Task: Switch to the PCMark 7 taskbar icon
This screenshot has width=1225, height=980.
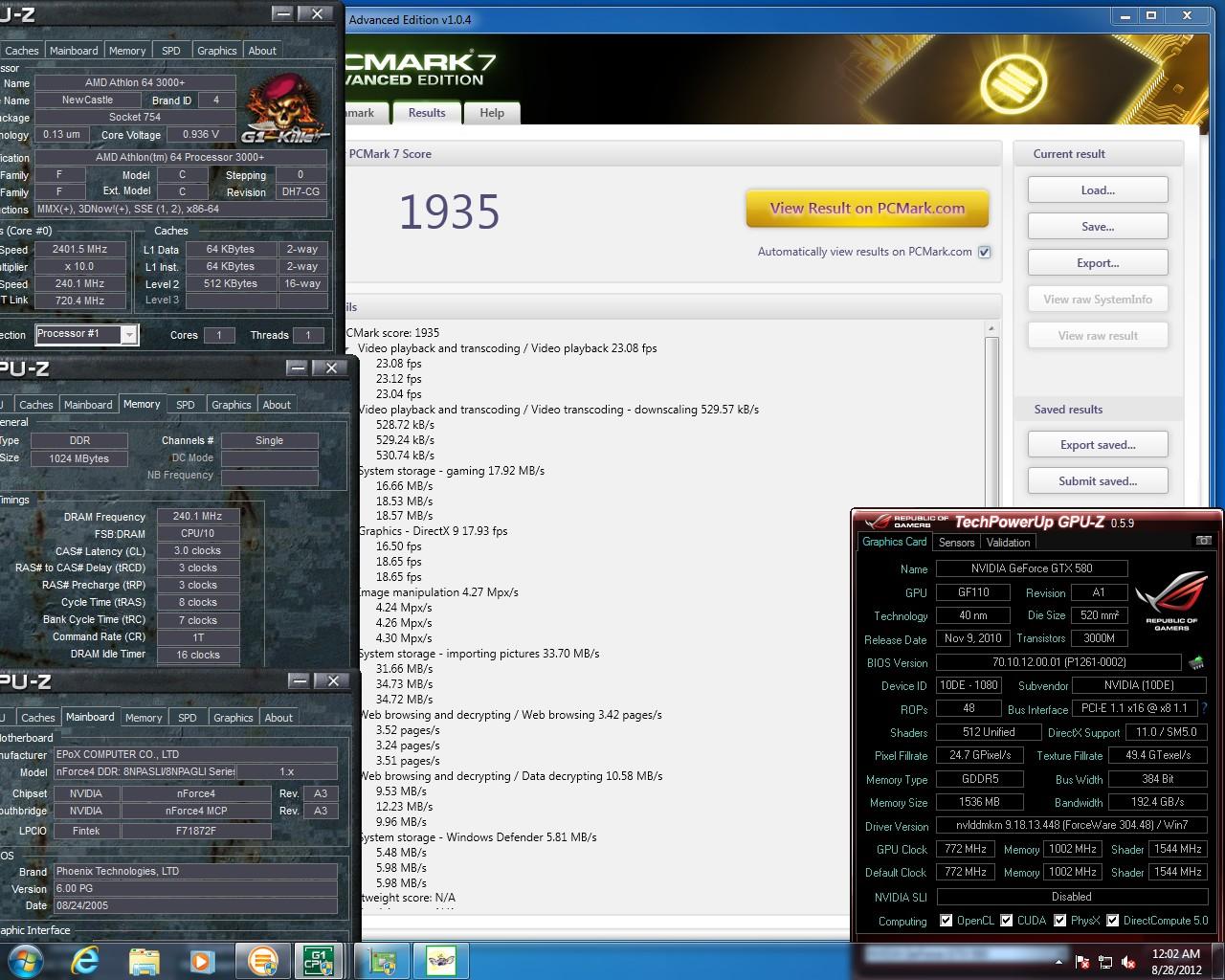Action: (x=262, y=960)
